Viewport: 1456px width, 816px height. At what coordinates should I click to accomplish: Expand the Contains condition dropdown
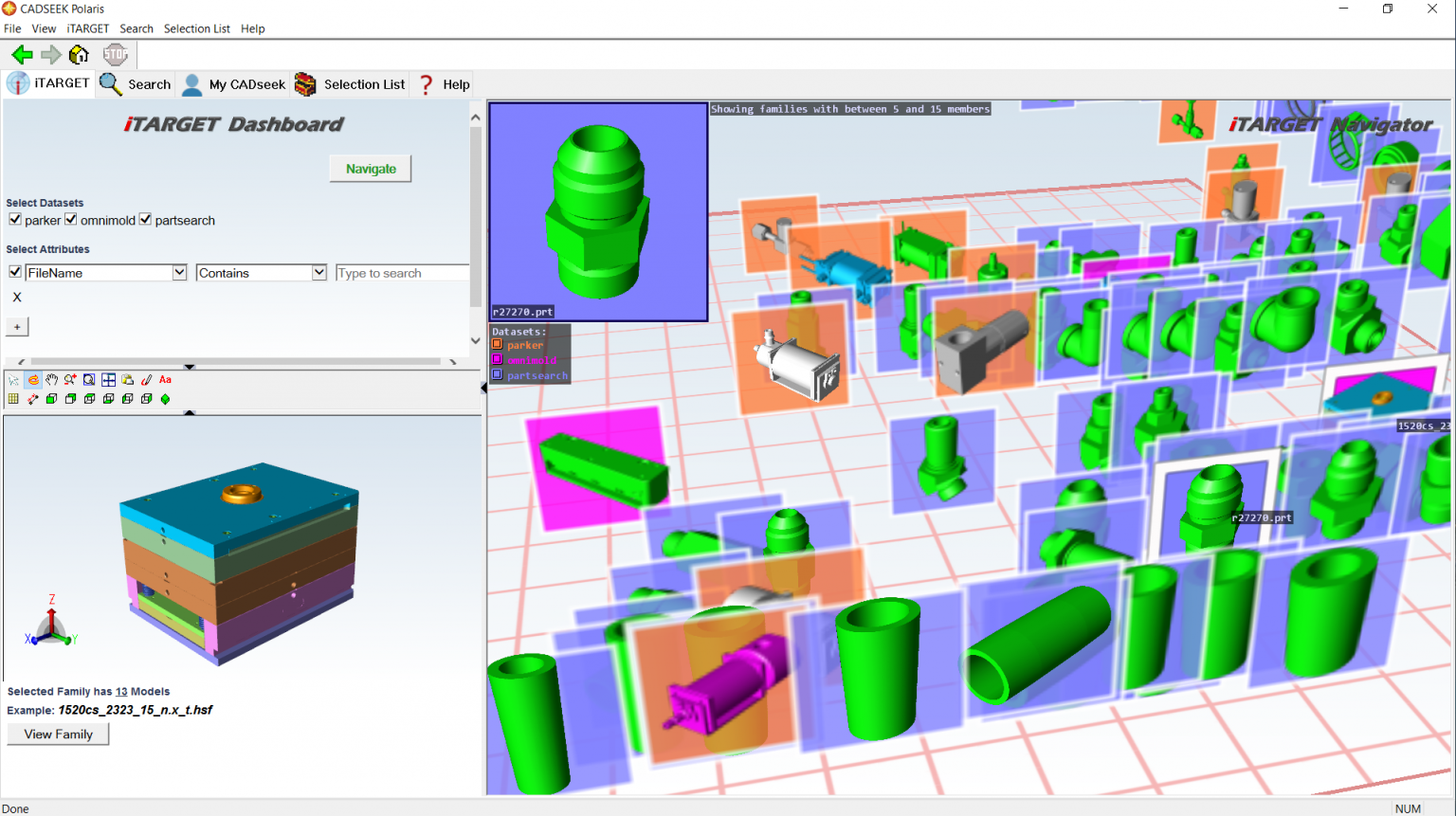pos(318,273)
